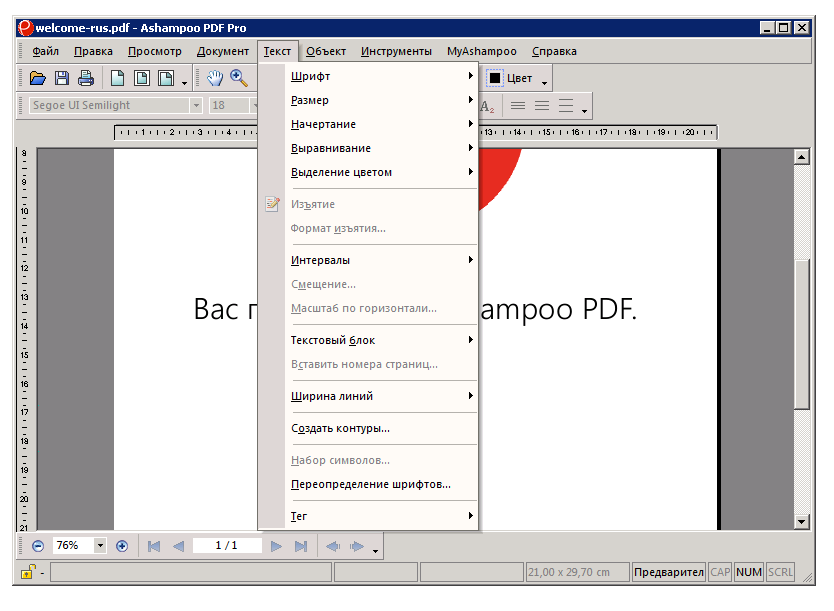Click the security lock icon in status bar
Viewport: 834px width, 611px height.
pos(28,572)
